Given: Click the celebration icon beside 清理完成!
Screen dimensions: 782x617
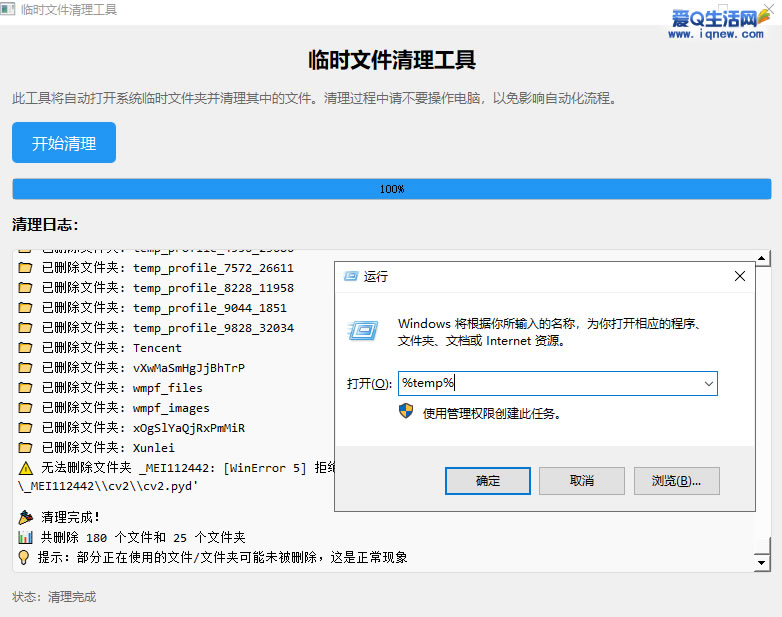Looking at the screenshot, I should click(x=26, y=517).
